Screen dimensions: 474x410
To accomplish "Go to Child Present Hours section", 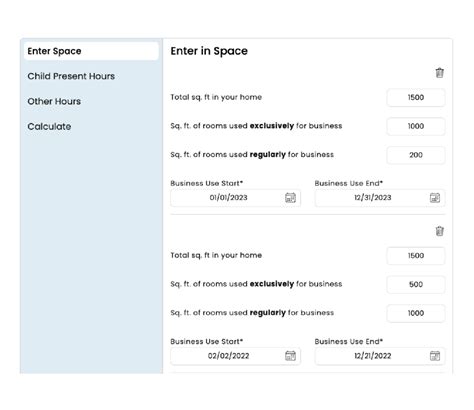I will point(71,76).
